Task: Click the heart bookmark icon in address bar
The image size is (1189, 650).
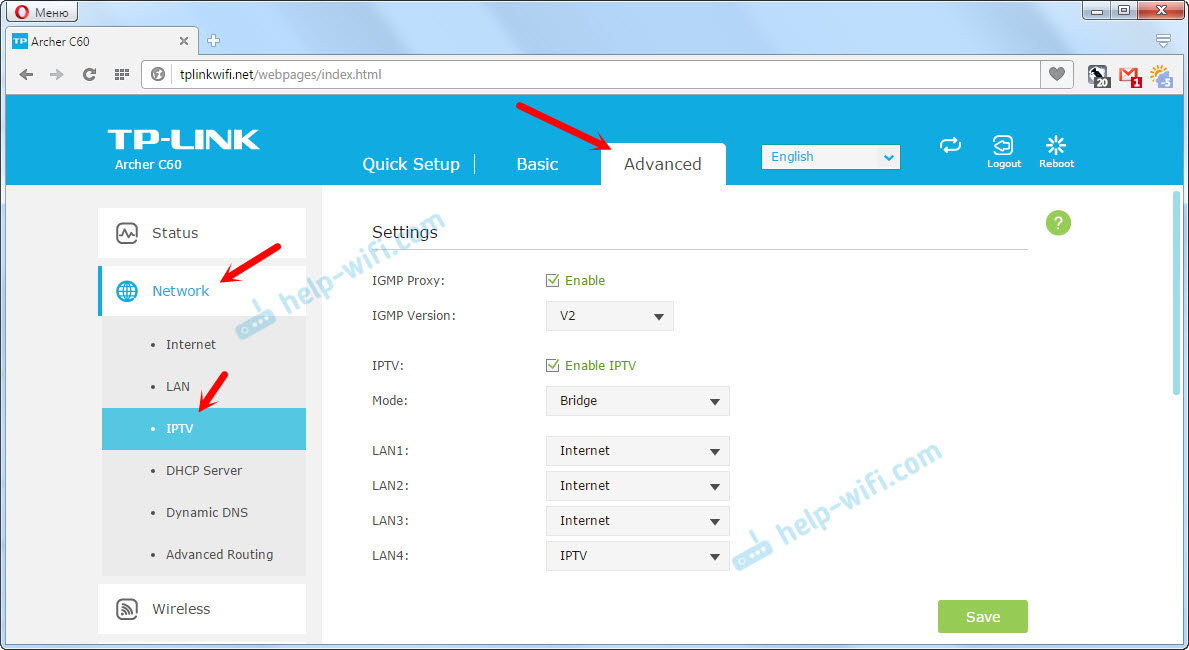Action: [1056, 74]
